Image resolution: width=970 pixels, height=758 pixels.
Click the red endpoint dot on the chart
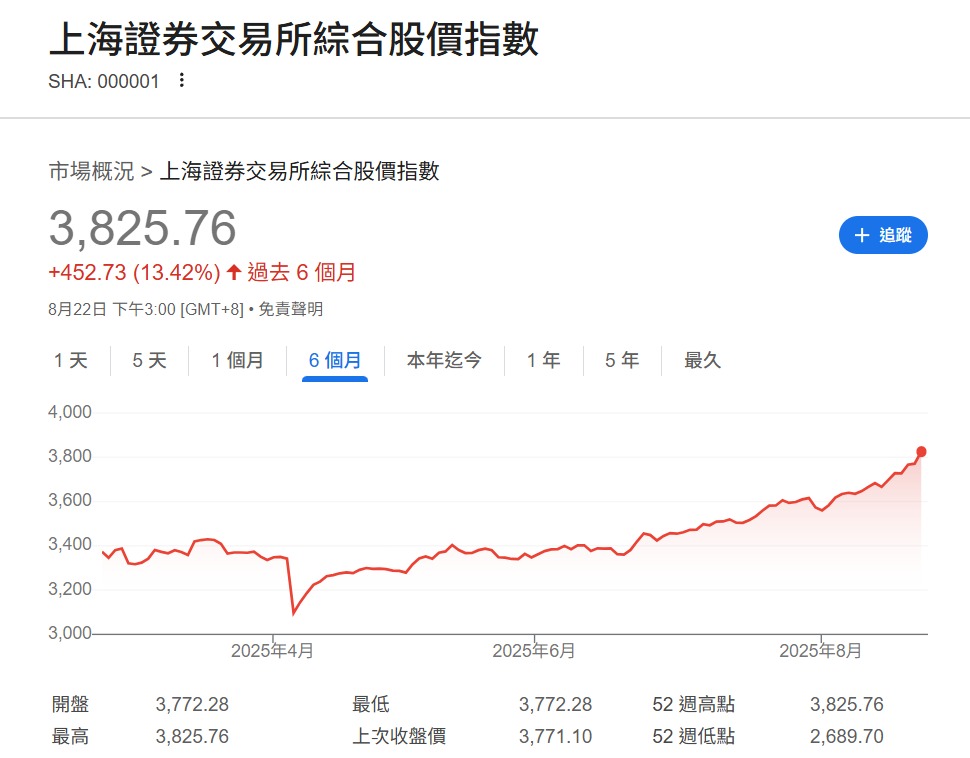click(921, 452)
